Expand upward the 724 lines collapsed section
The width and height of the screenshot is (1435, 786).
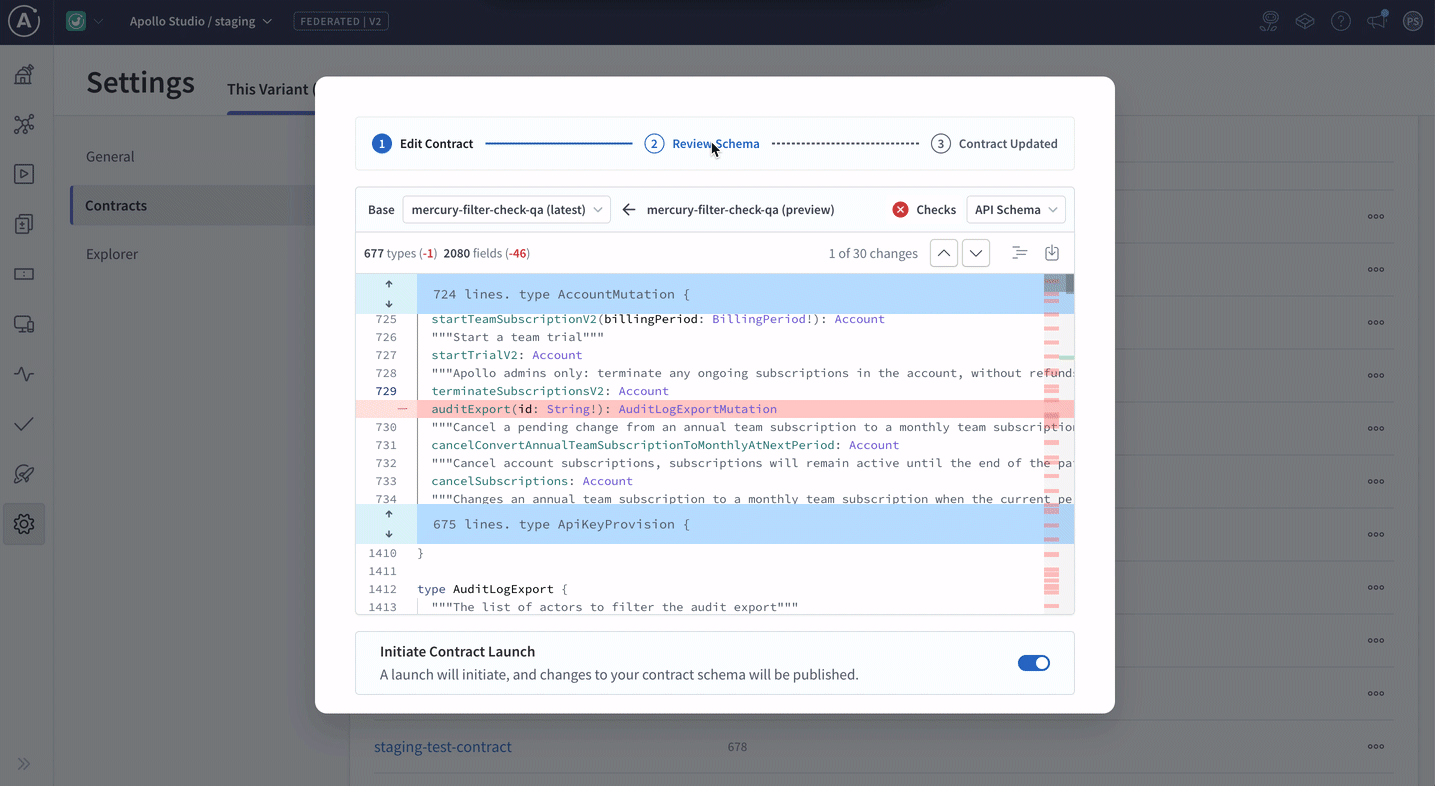389,284
